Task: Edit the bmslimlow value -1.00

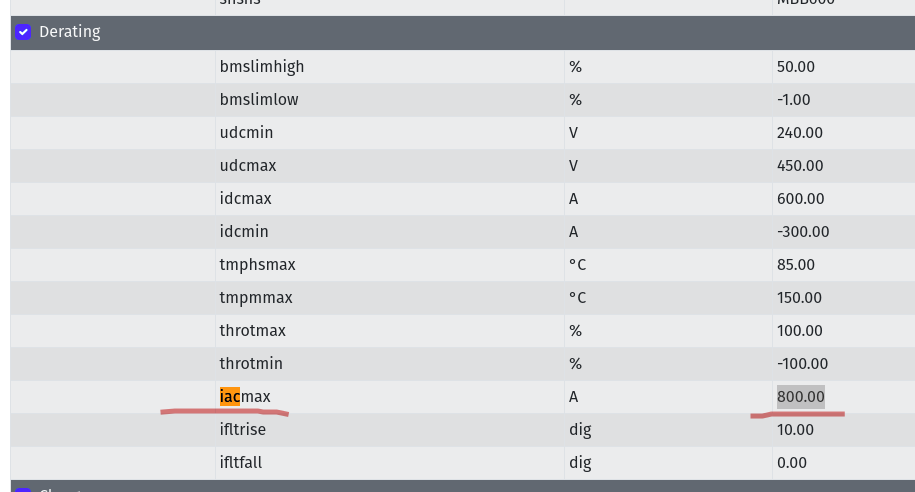Action: [x=793, y=100]
